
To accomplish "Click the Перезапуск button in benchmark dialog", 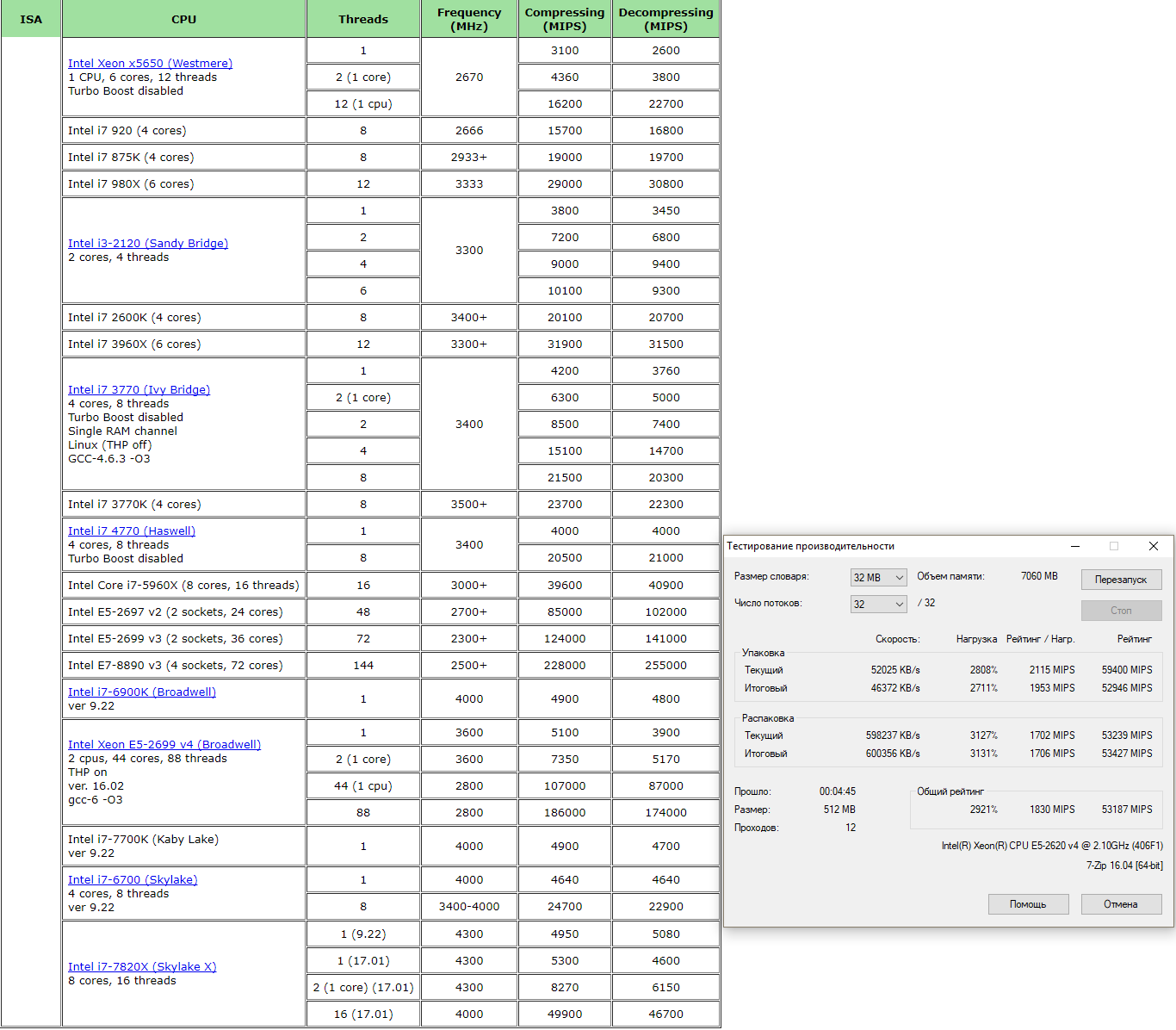I will tap(1121, 580).
